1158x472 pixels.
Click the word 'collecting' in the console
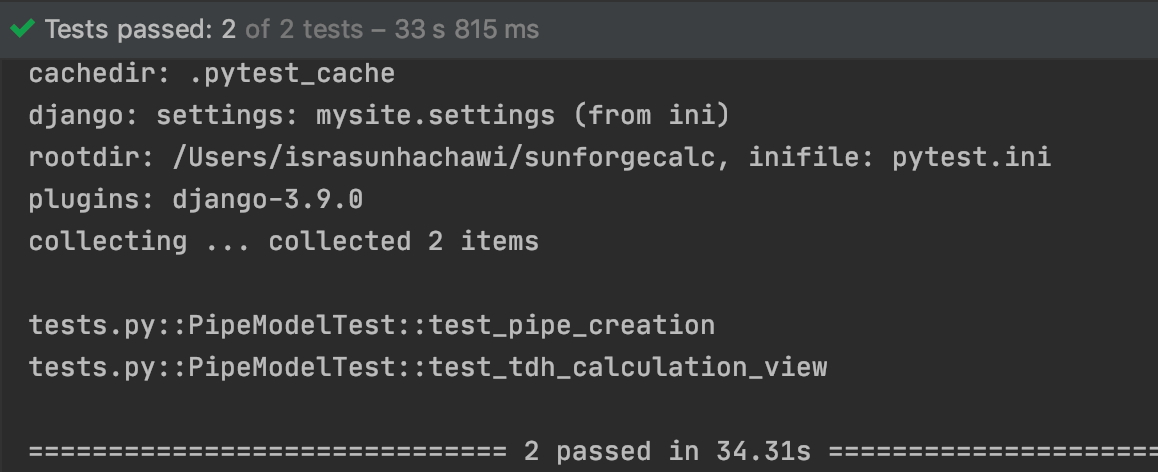[x=108, y=242]
